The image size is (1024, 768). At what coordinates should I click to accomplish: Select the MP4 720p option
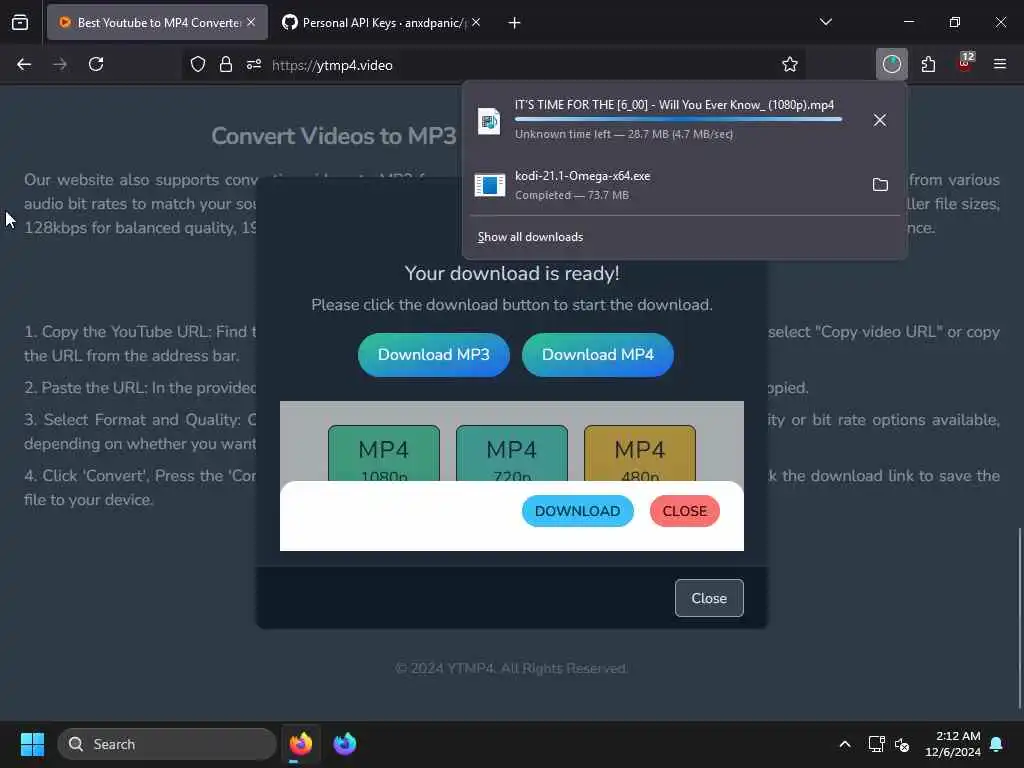click(512, 455)
